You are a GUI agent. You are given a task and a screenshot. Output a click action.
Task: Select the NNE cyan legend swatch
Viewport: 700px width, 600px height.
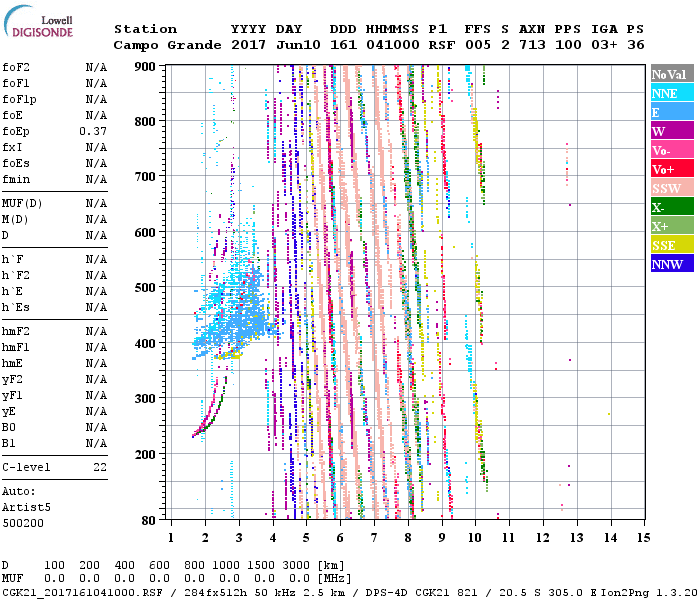click(x=672, y=92)
